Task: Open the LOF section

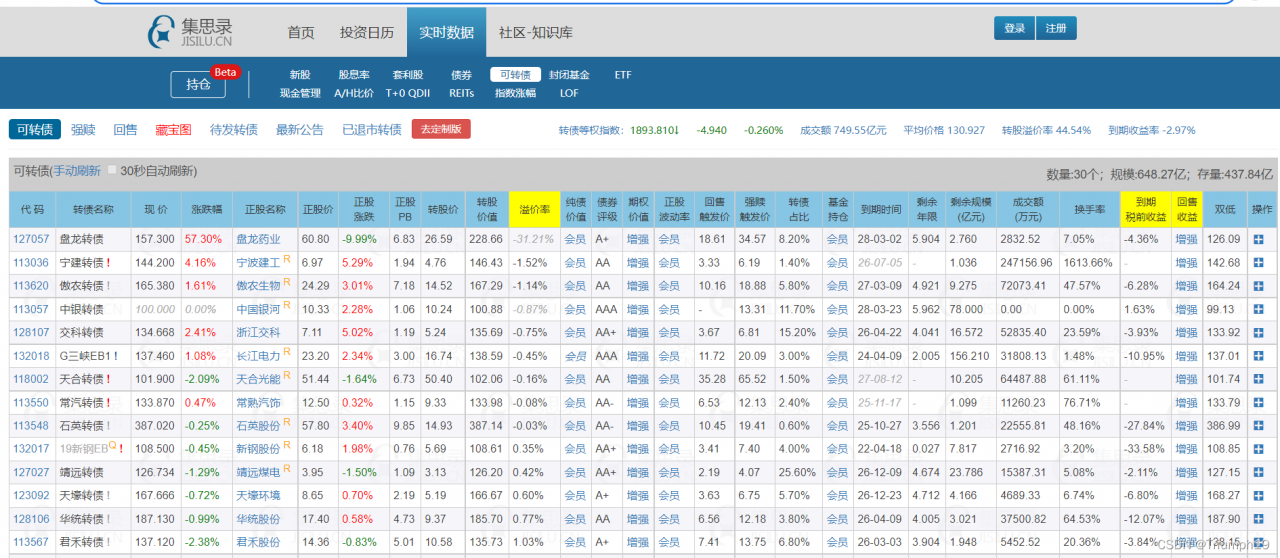Action: point(569,93)
